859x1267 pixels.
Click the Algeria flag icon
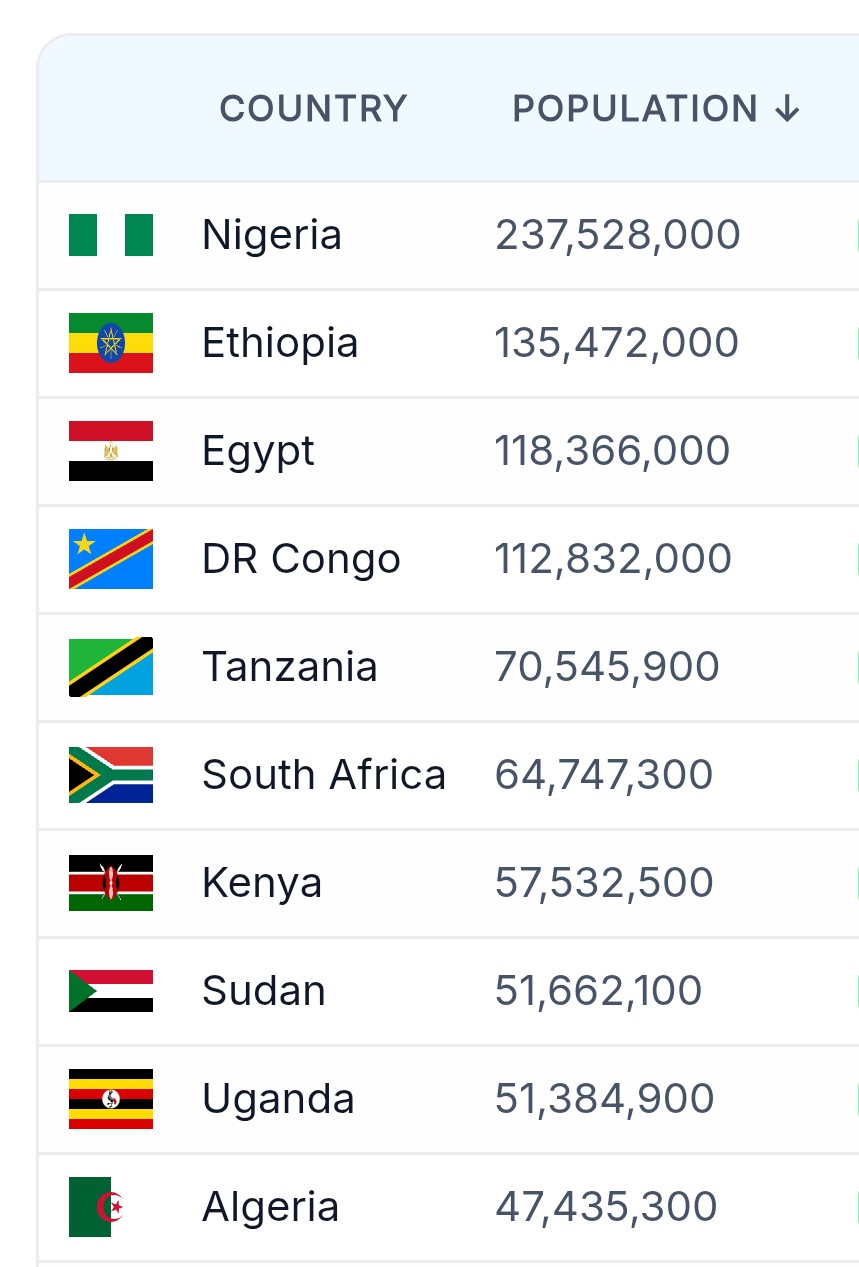tap(98, 1207)
